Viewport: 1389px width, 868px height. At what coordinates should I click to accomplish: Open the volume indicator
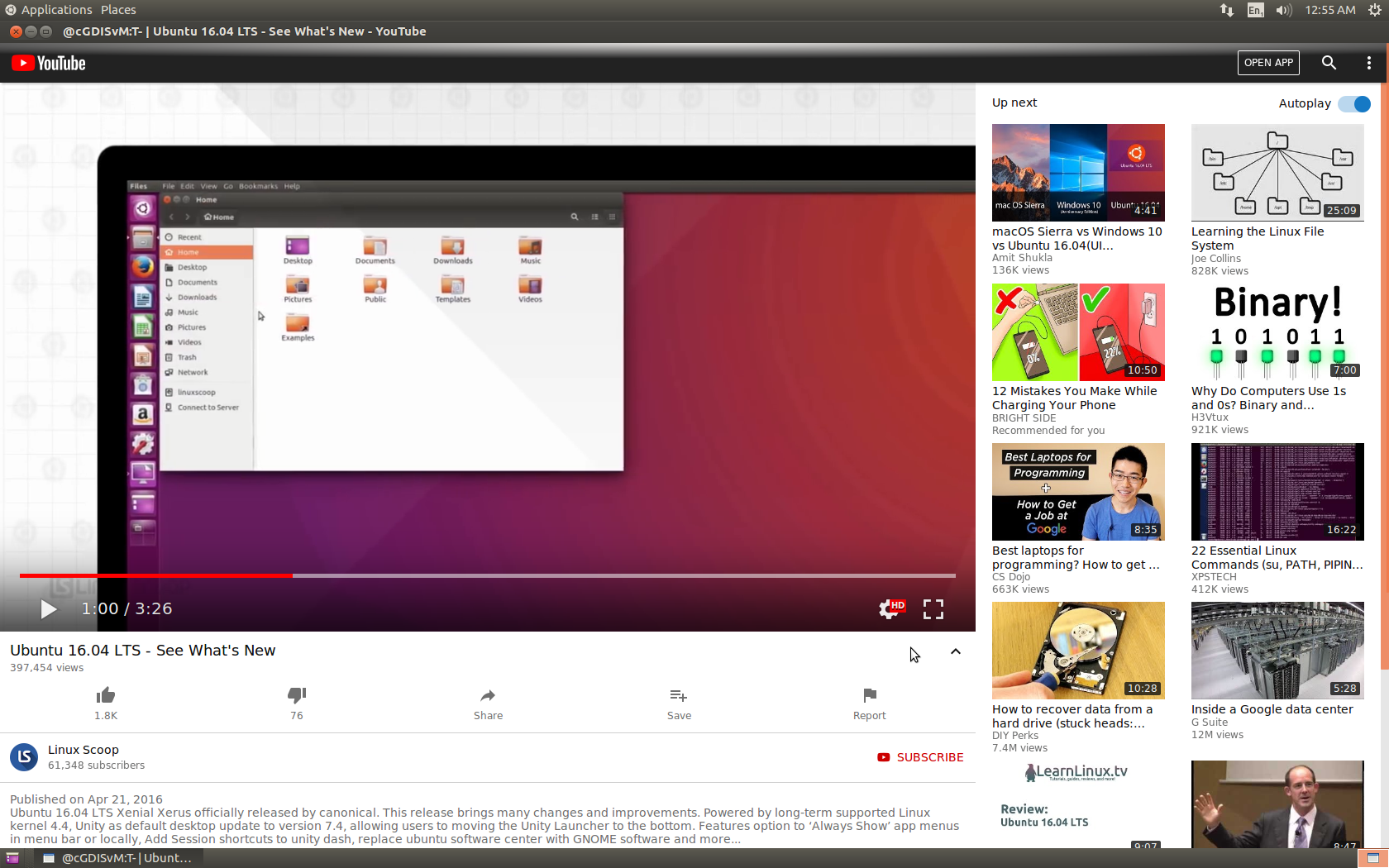tap(1283, 10)
